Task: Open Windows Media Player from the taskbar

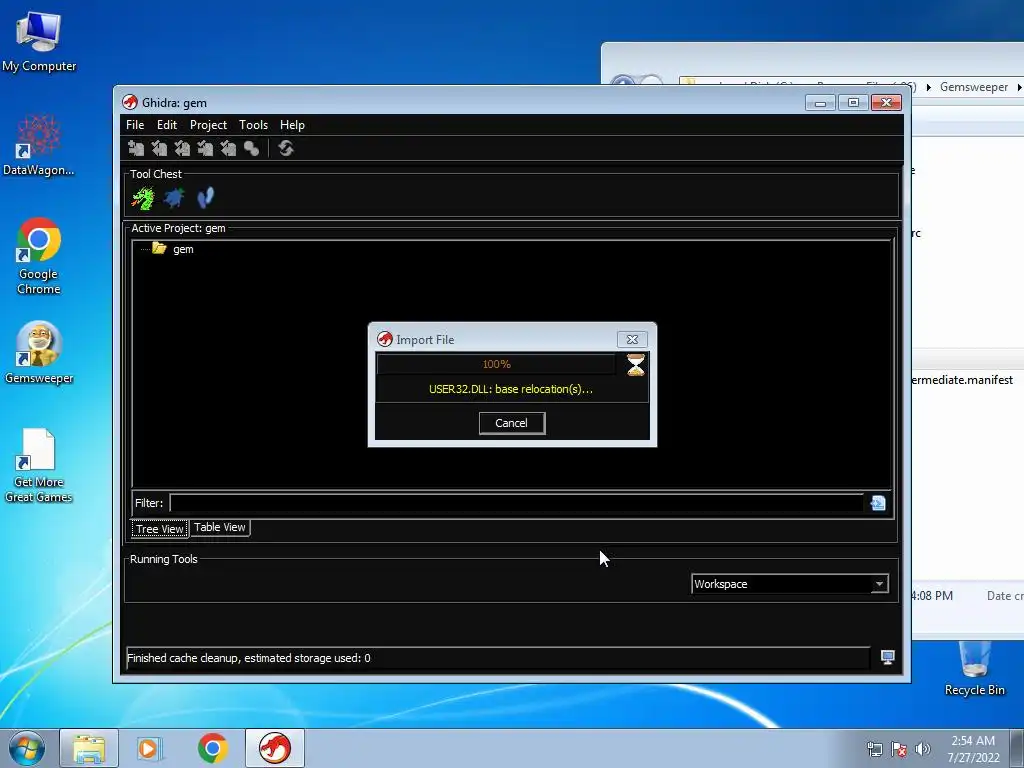Action: 150,748
